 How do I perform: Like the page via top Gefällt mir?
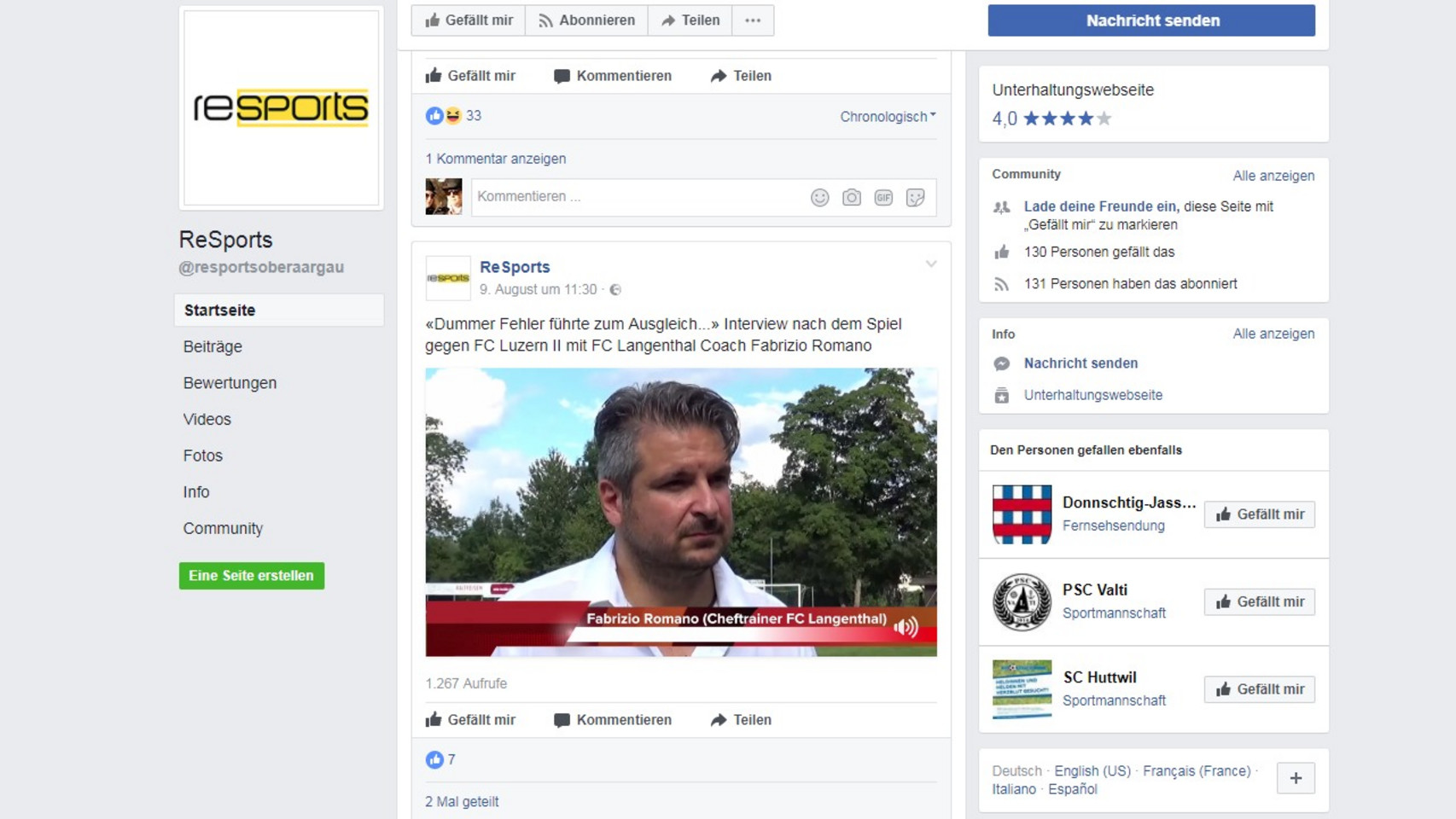point(469,20)
